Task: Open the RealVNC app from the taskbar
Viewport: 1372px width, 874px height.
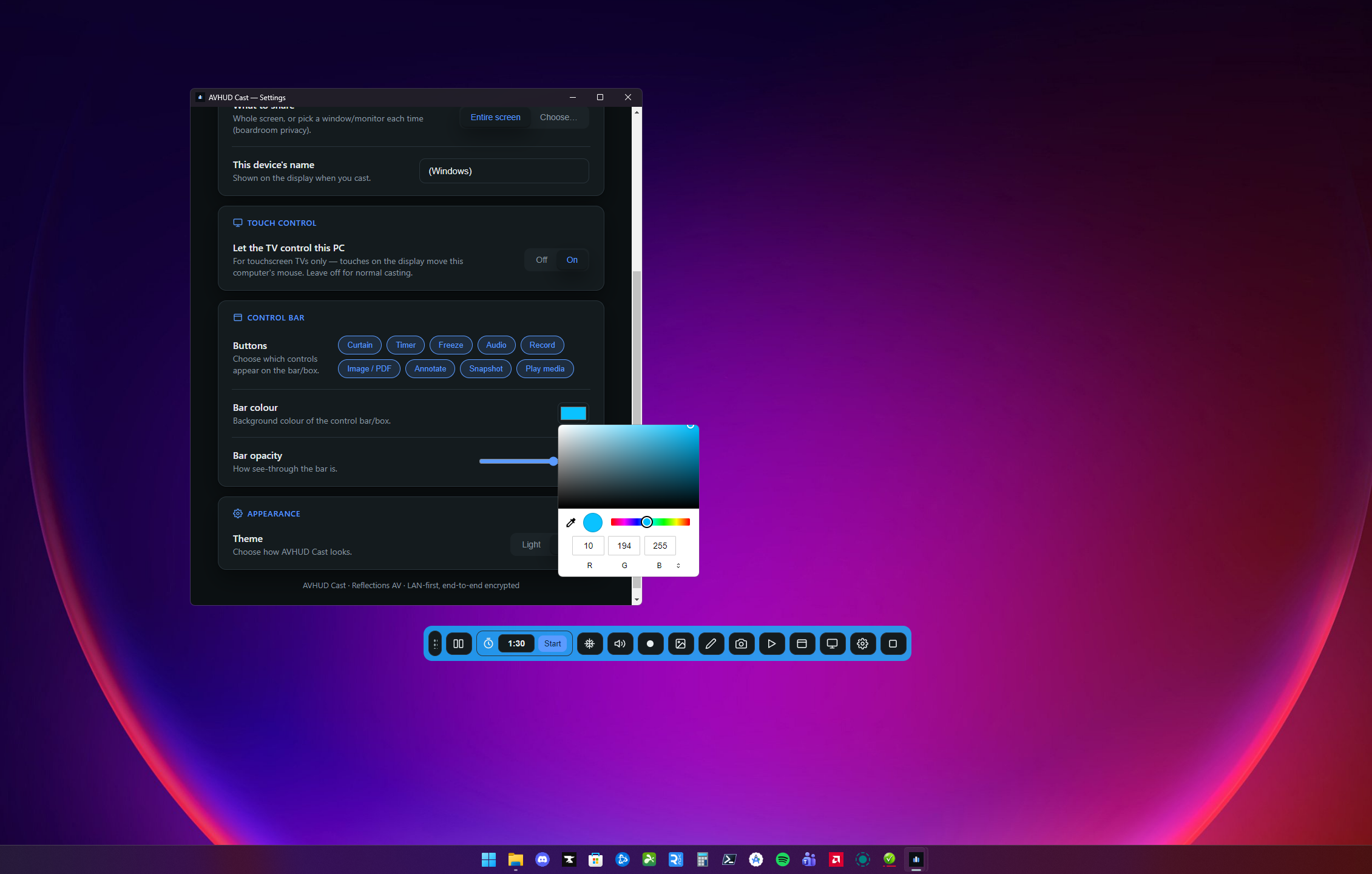Action: (675, 859)
